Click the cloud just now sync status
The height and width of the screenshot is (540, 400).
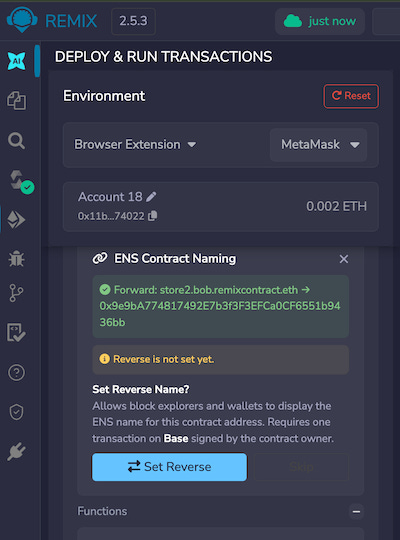[x=320, y=21]
